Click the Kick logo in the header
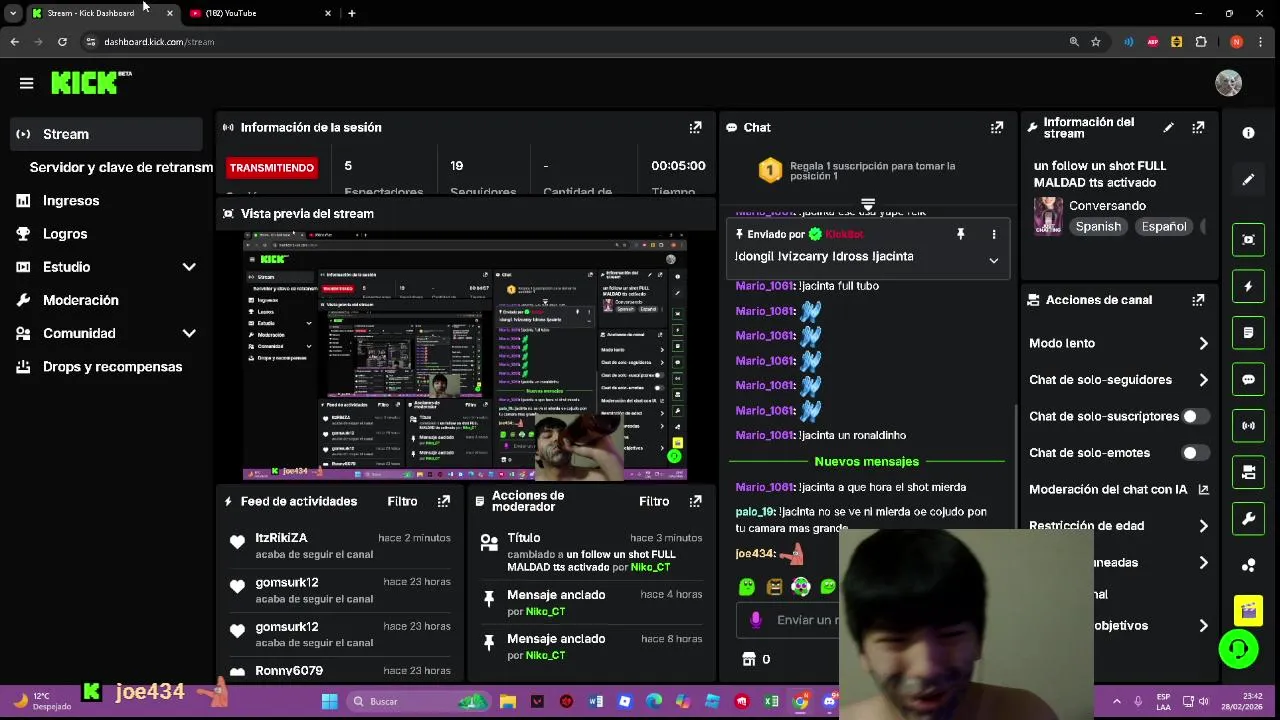The height and width of the screenshot is (720, 1280). (91, 83)
